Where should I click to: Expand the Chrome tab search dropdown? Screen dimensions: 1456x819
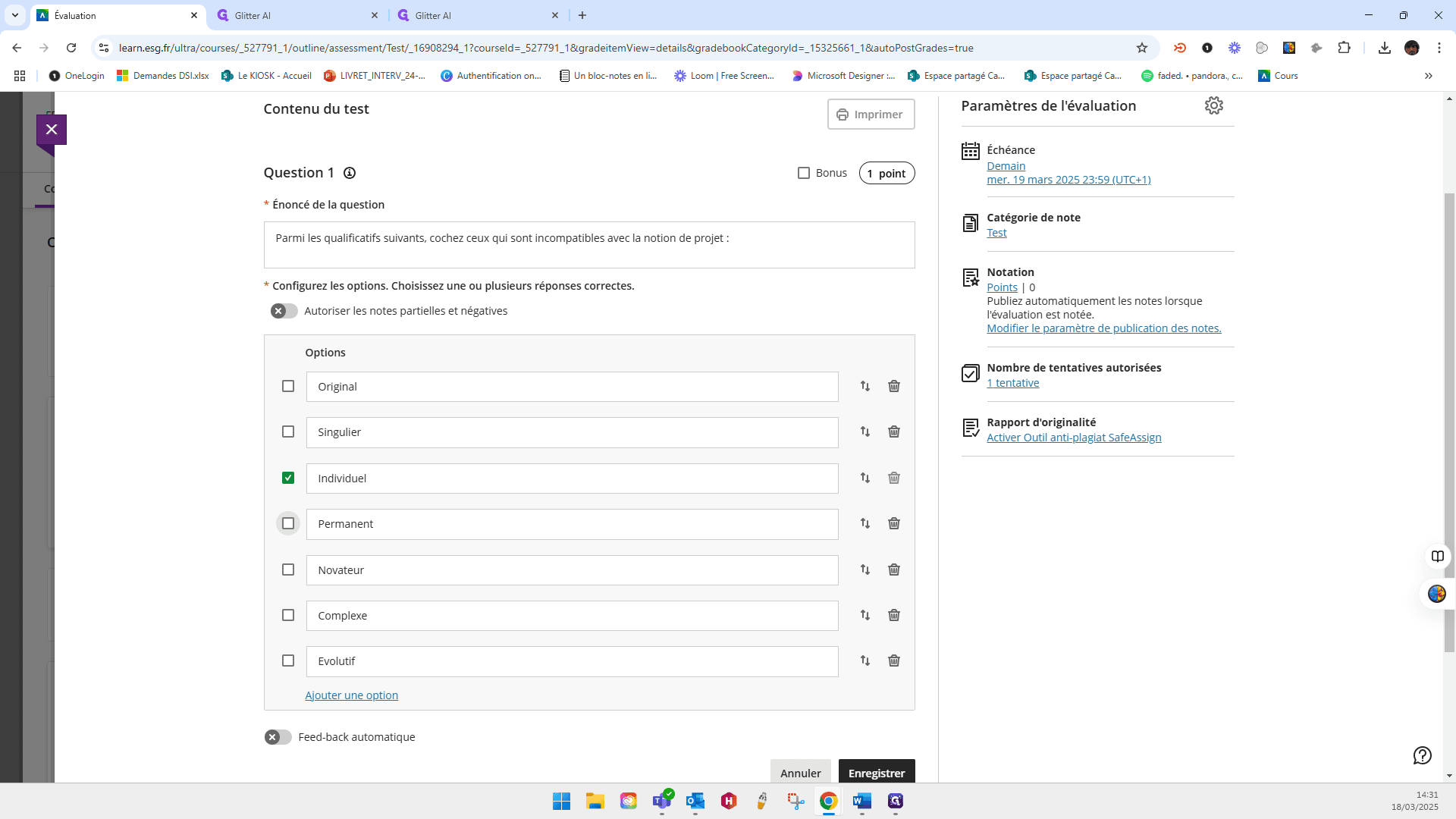pos(14,15)
